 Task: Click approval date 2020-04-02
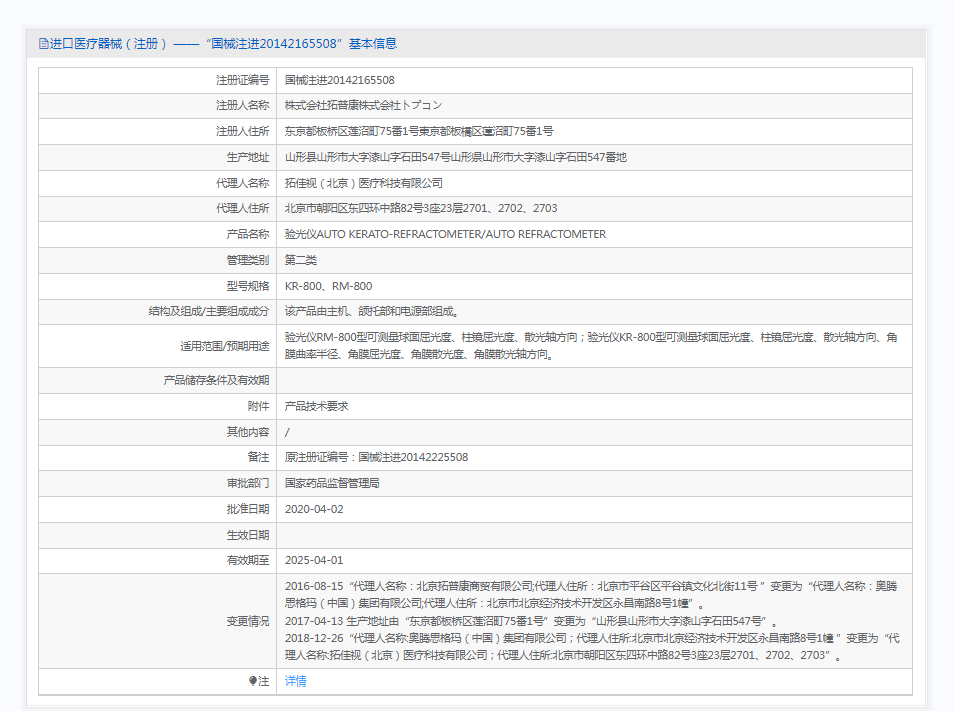click(x=313, y=509)
